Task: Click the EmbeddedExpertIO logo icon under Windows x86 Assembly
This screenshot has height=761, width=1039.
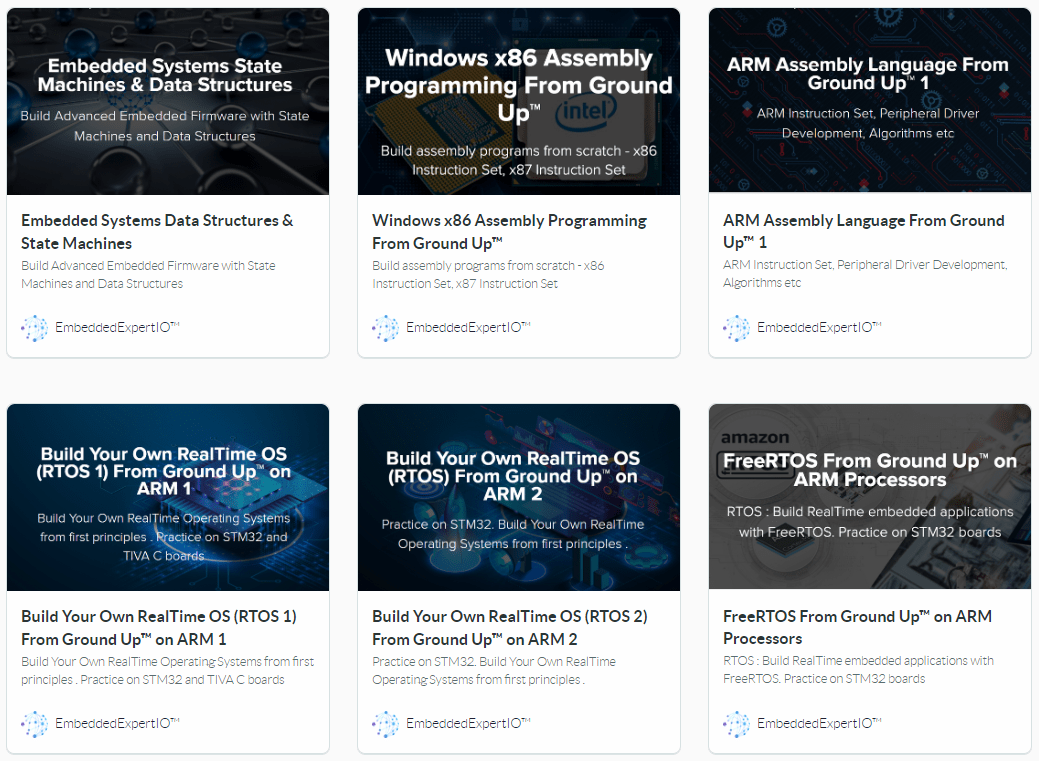Action: pos(385,328)
